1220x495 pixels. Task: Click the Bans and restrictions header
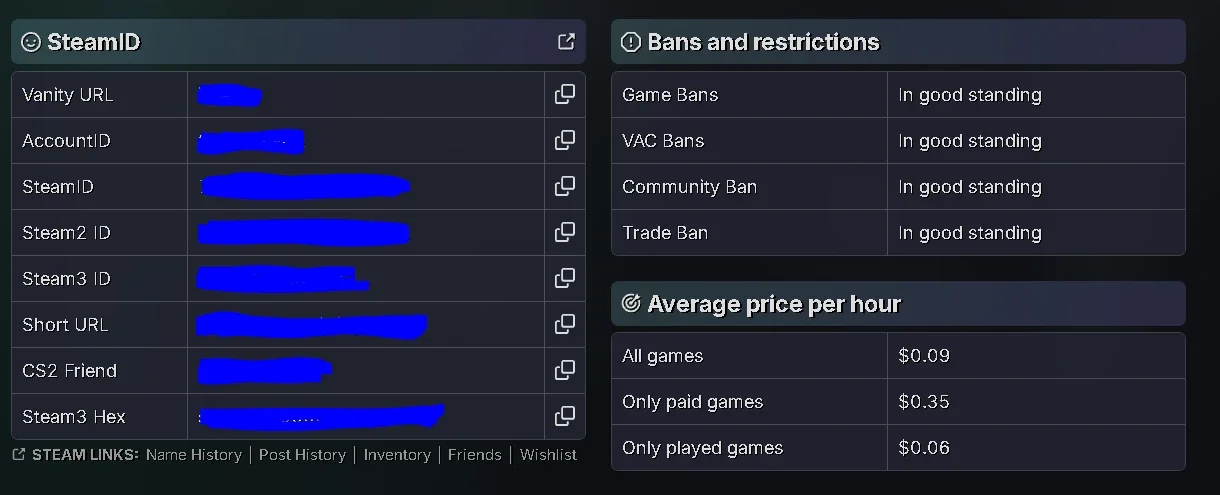(898, 42)
